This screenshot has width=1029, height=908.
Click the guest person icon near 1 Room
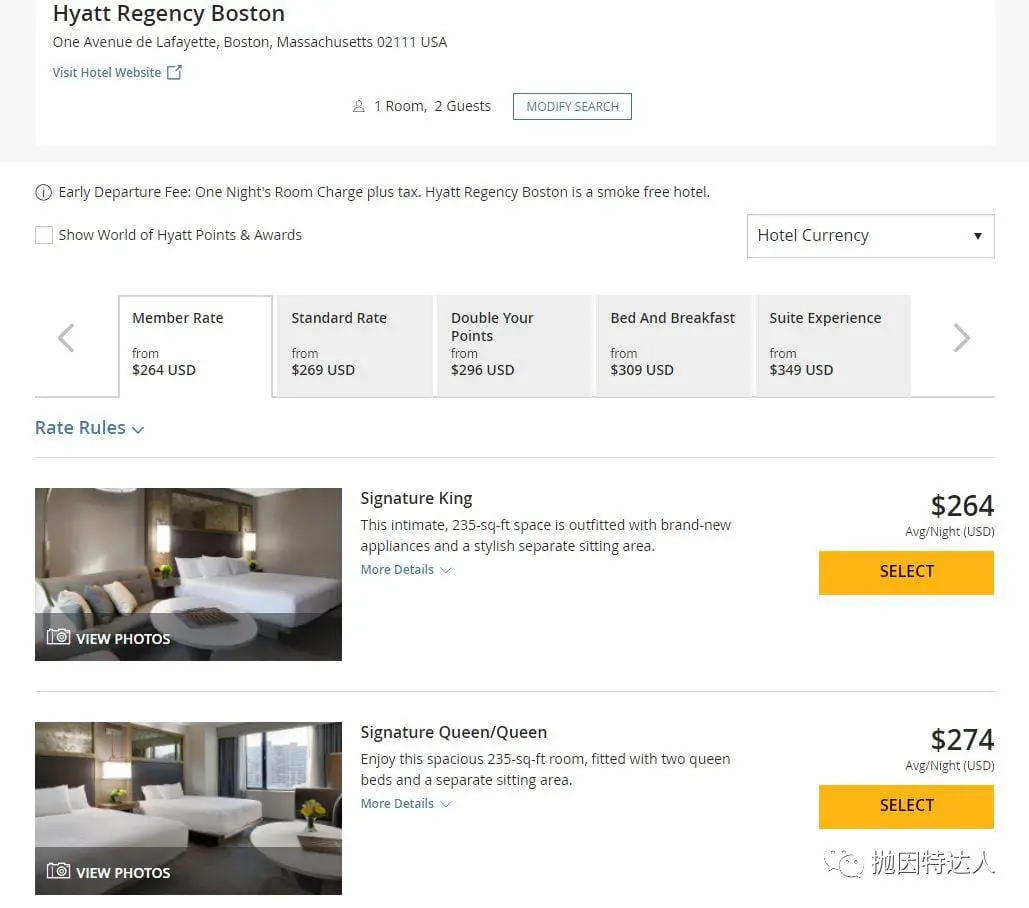tap(359, 106)
